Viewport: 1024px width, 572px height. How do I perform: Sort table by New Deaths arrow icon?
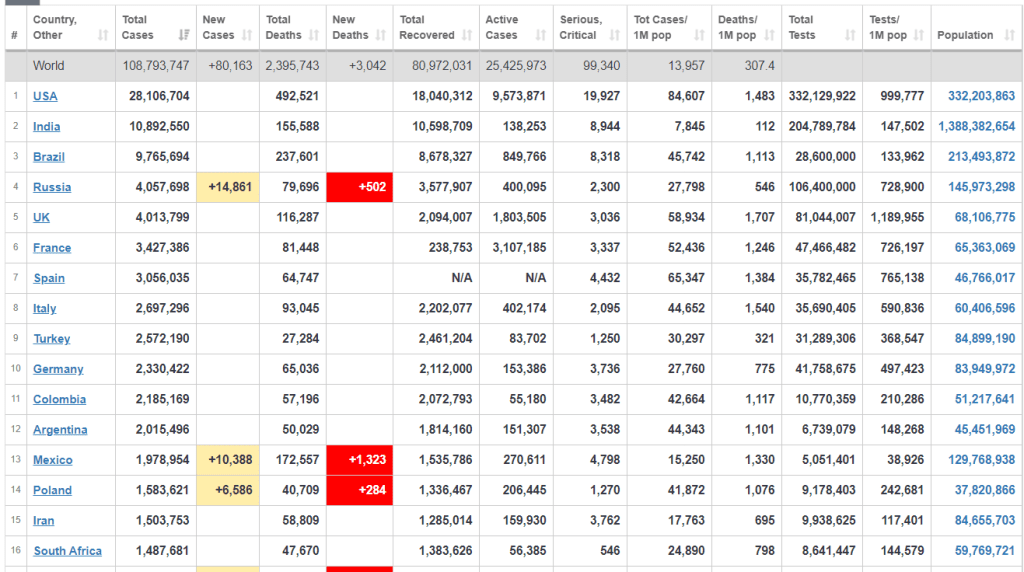[x=381, y=35]
